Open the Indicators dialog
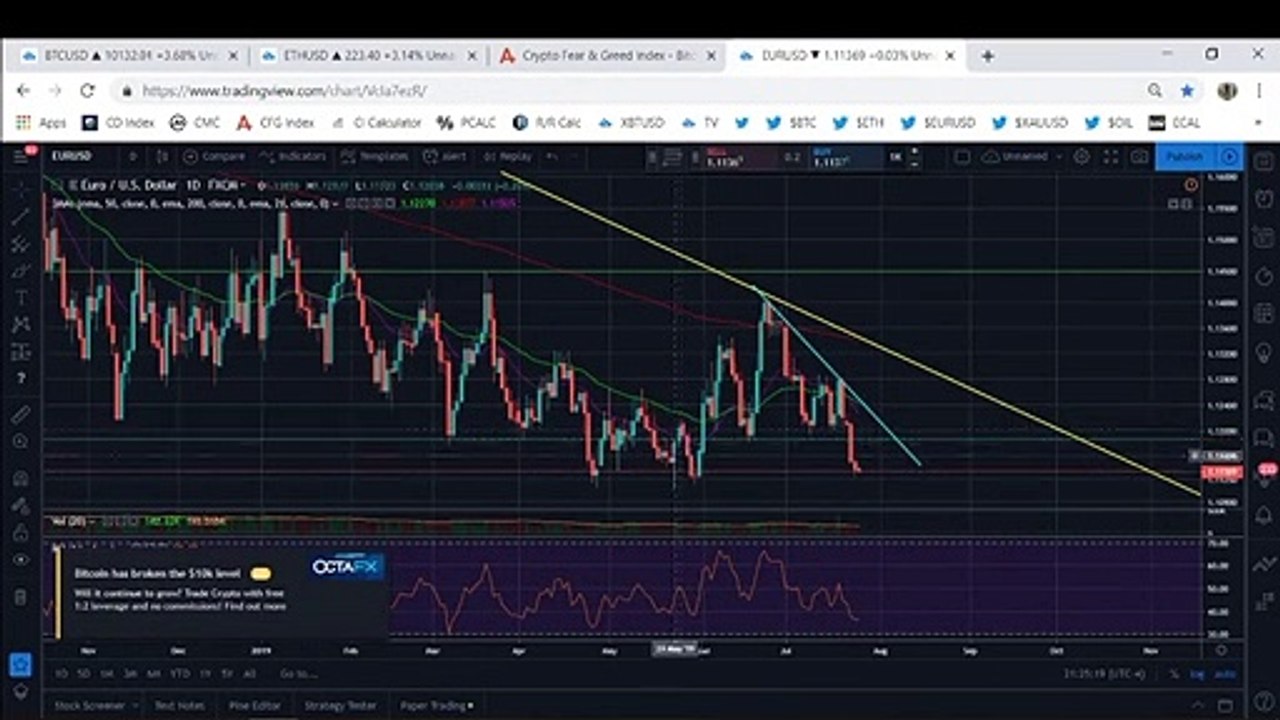This screenshot has height=720, width=1280. coord(292,156)
